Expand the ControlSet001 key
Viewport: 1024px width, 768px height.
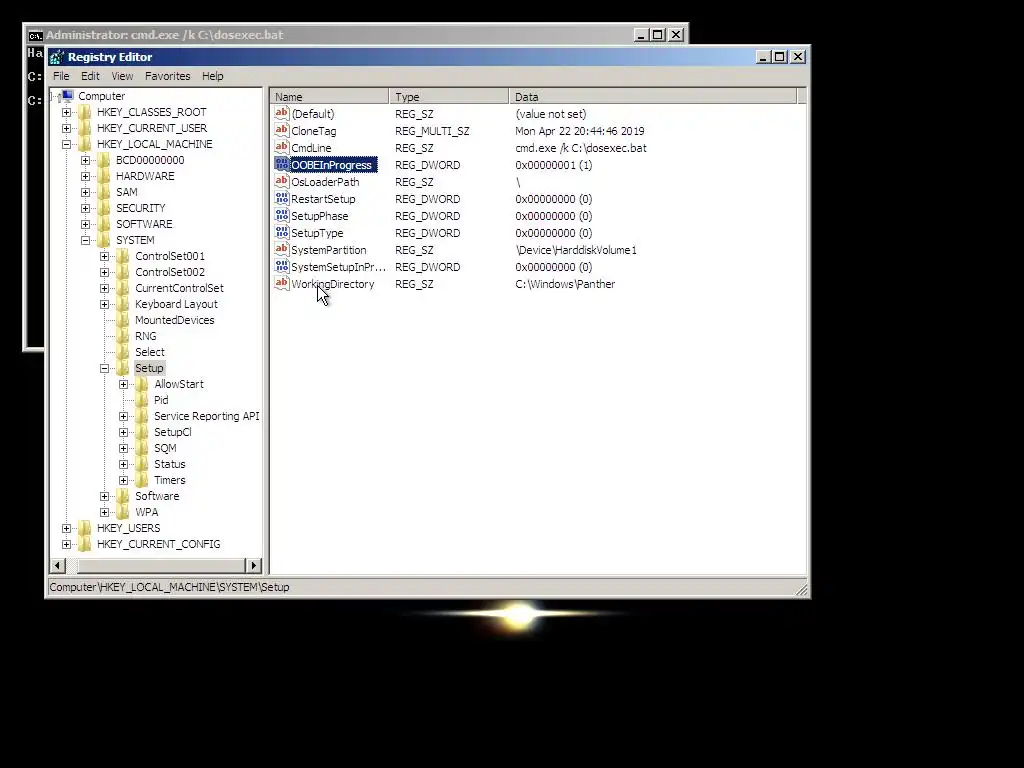104,256
